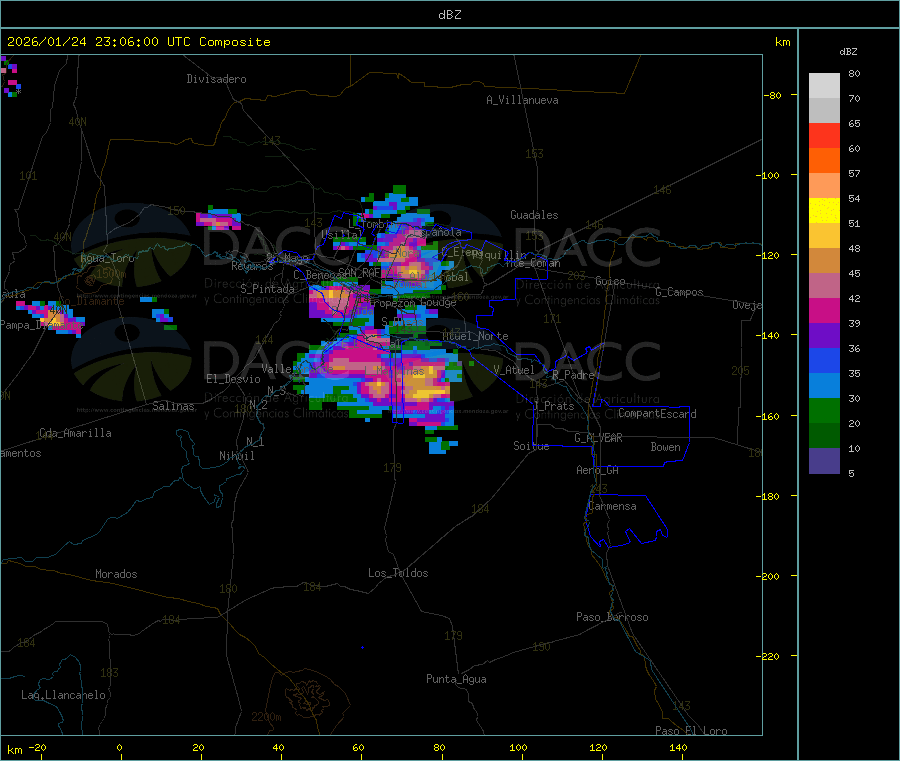Viewport: 900px width, 761px height.
Task: Click the Cda_Amarilla map label
Action: pyautogui.click(x=75, y=433)
